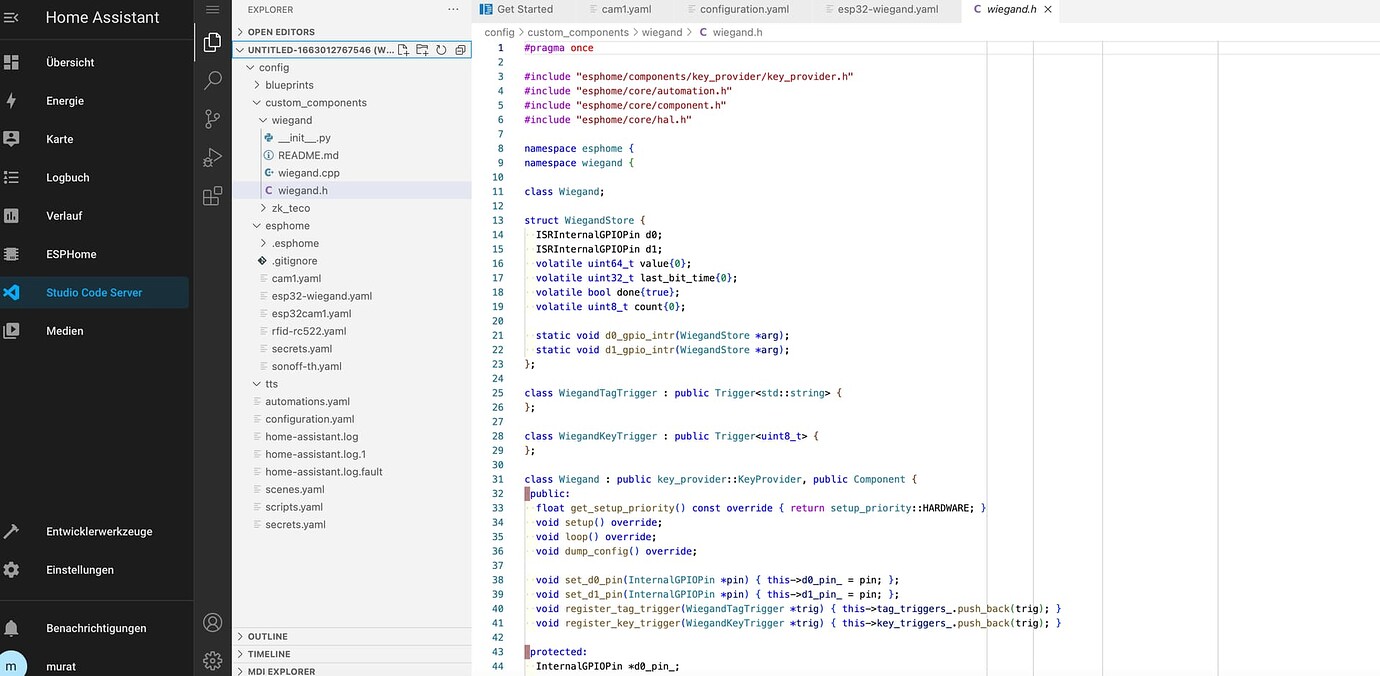Expand the OPEN EDITORS section

[x=280, y=32]
